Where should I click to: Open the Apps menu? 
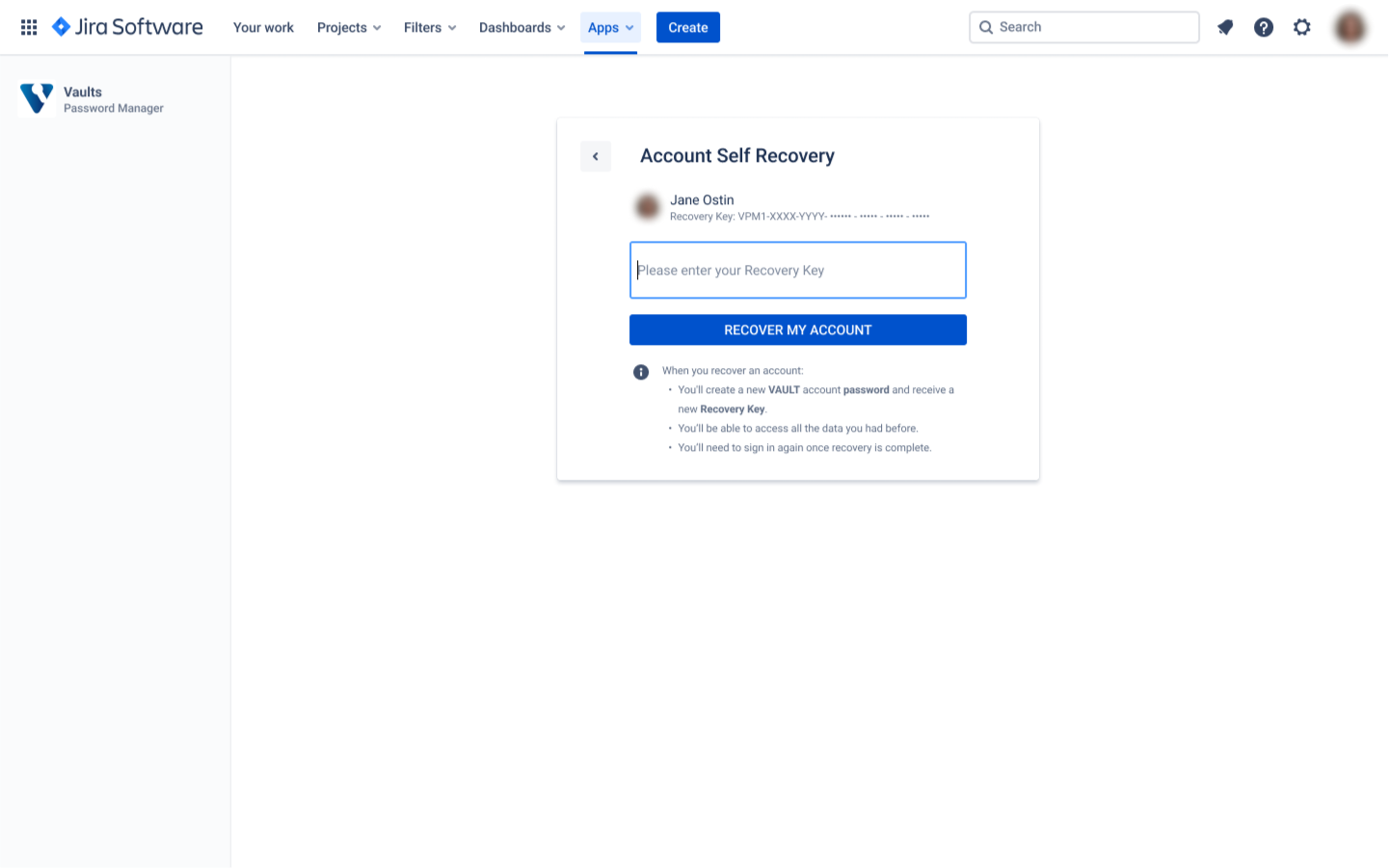click(610, 27)
